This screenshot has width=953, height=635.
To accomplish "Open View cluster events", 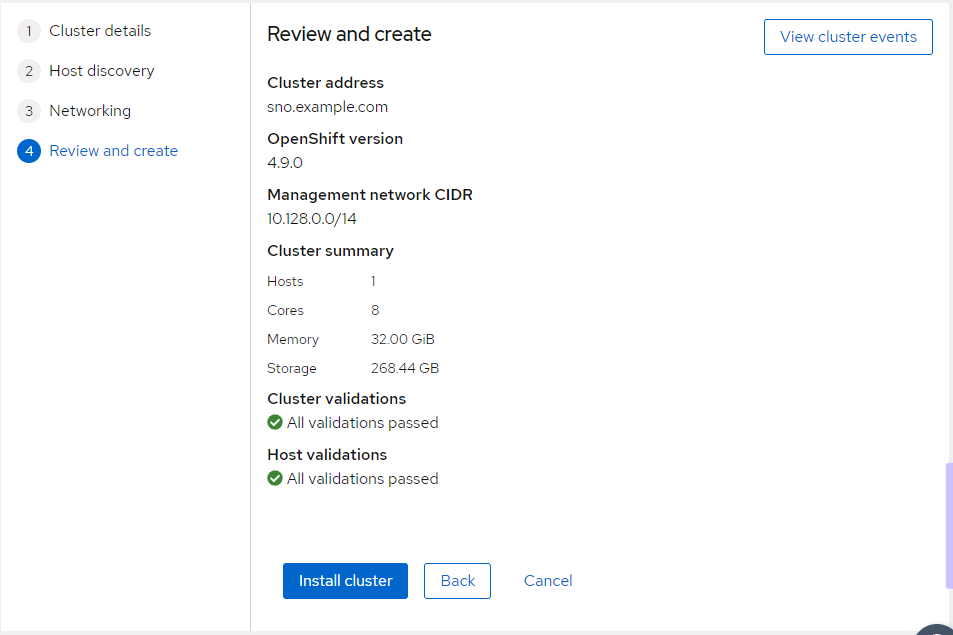I will (848, 37).
